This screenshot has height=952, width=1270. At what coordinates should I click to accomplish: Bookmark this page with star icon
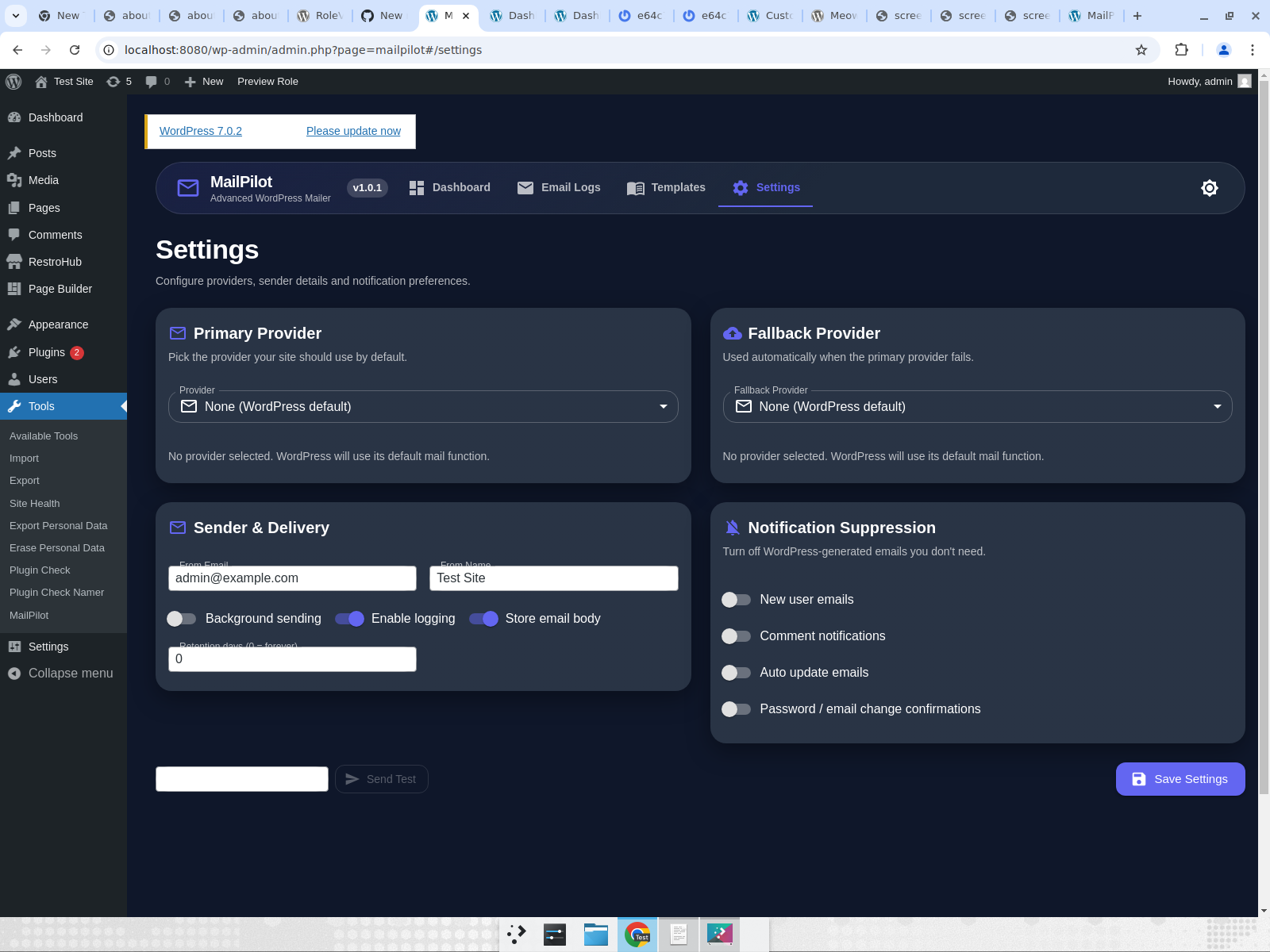click(x=1141, y=50)
